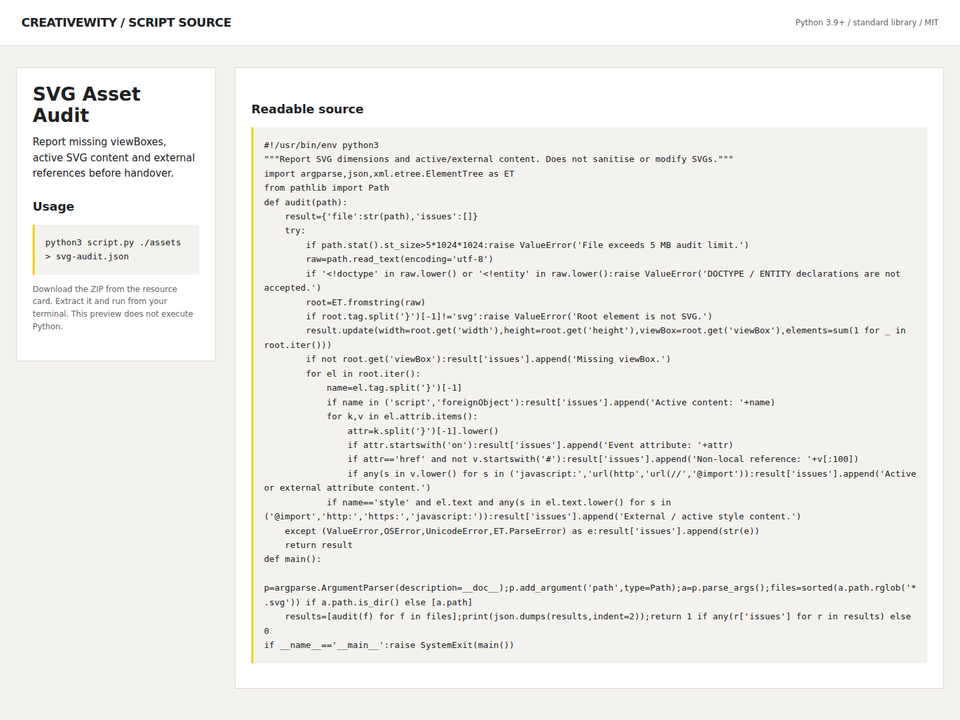Viewport: 960px width, 720px height.
Task: Click the 'import argparse,json,xml.etree.ElementTree as ET' line
Action: [389, 174]
